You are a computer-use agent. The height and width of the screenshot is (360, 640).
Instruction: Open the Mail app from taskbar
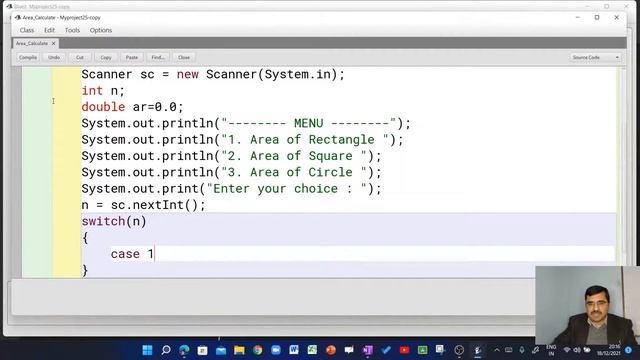pos(221,350)
